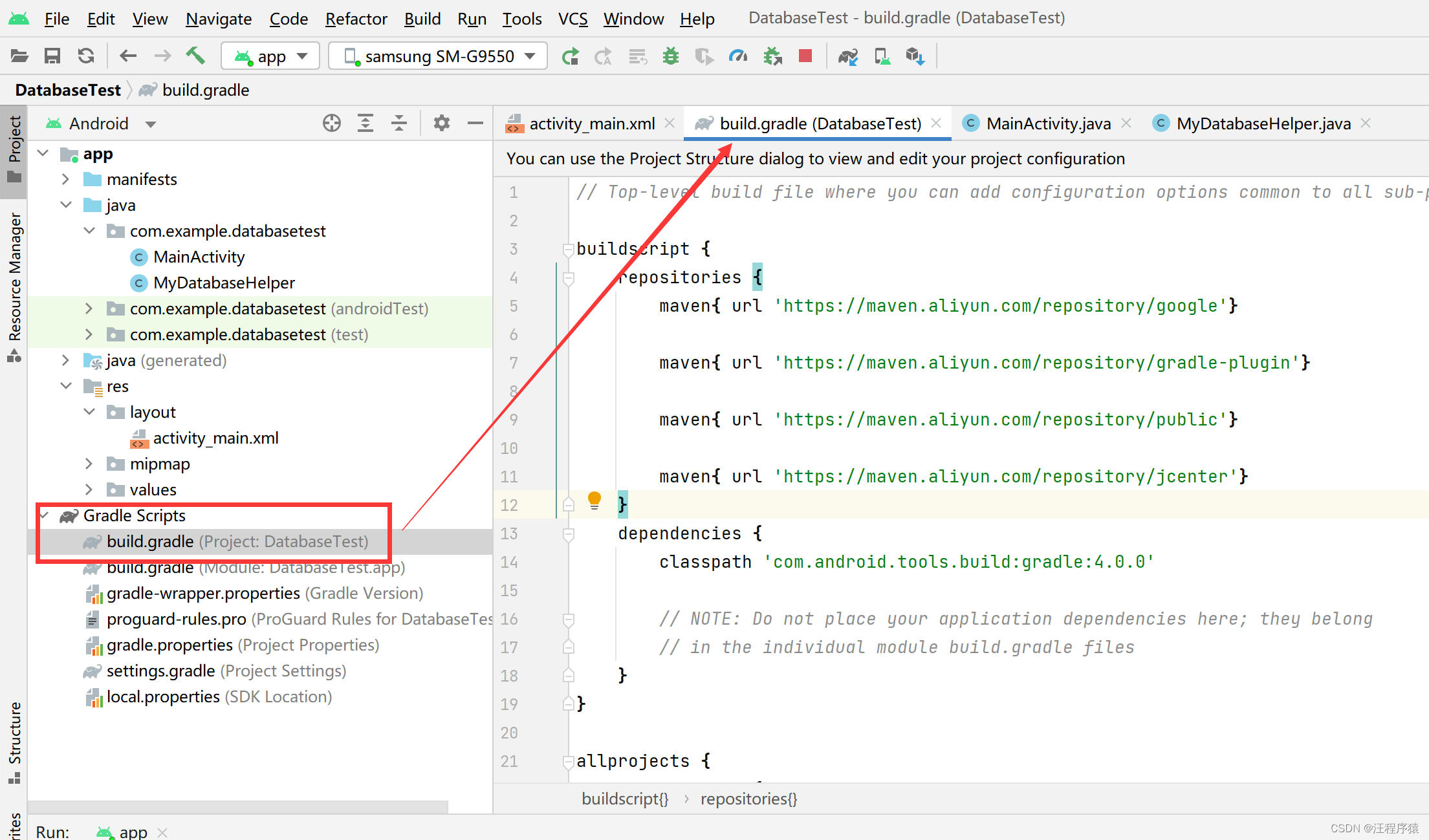Click the buildscript{} editor breadcrumb

pos(625,799)
